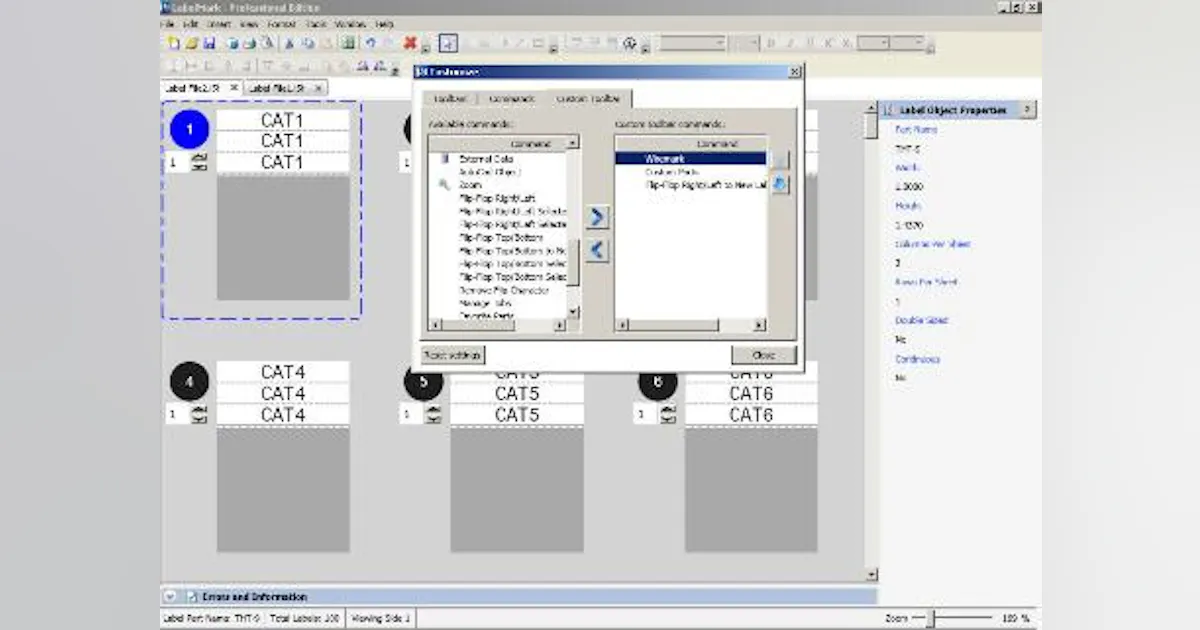Select Flip-Flop Right/Left to New Label entry
1200x630 pixels.
(706, 185)
